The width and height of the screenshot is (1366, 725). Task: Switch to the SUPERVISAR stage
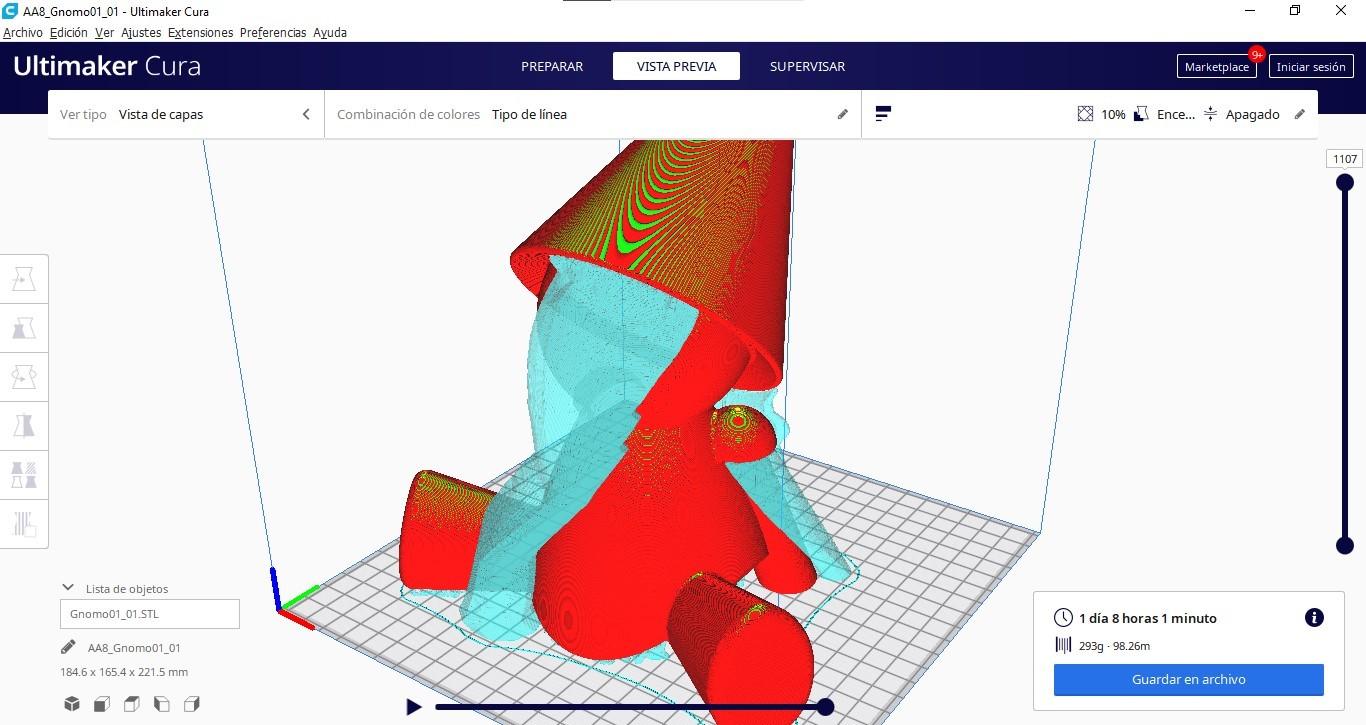pyautogui.click(x=807, y=66)
